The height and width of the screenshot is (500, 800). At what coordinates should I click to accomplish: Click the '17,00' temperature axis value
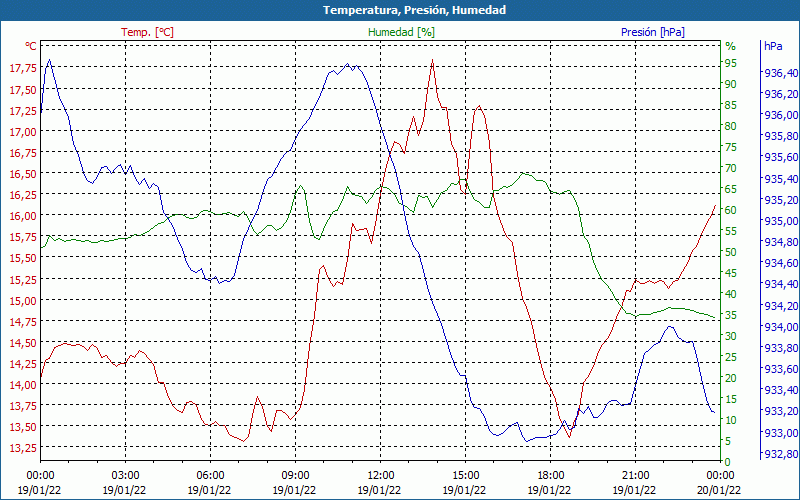(x=23, y=132)
